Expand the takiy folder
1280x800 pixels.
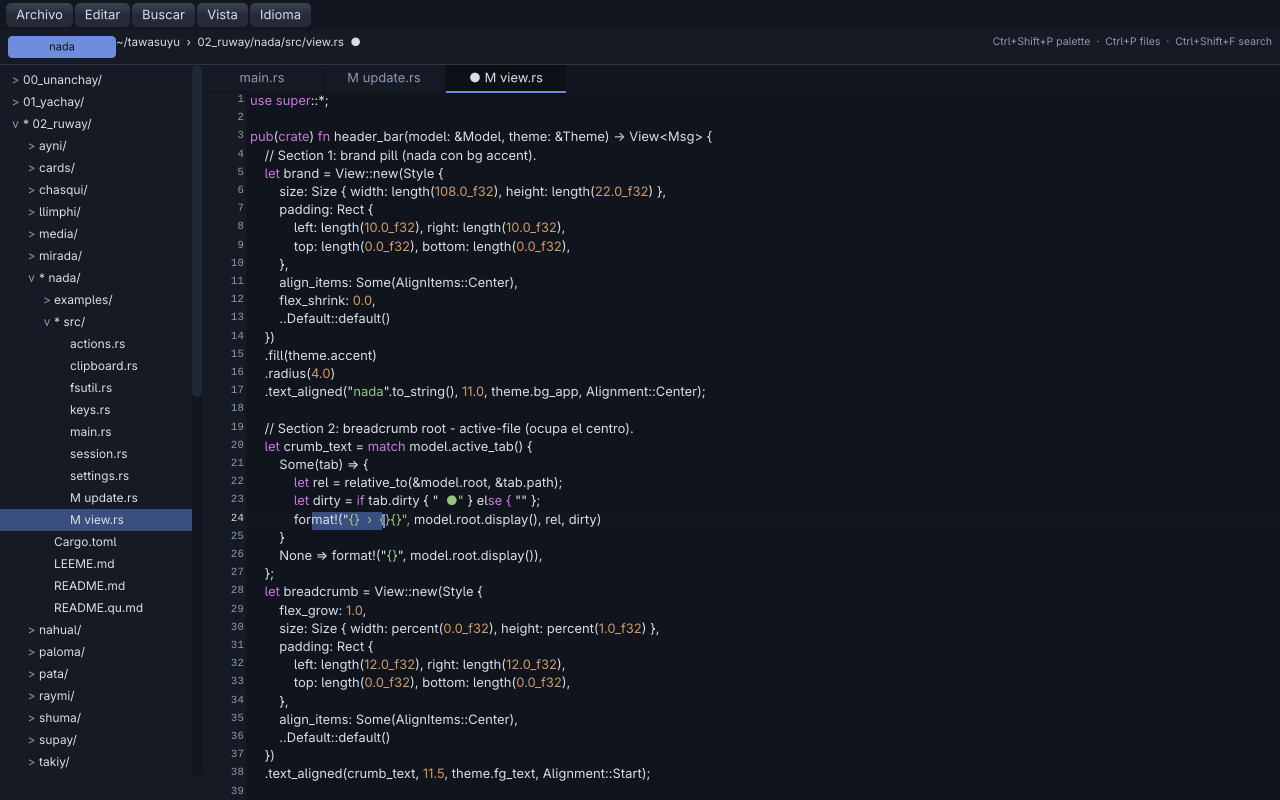tap(96, 762)
